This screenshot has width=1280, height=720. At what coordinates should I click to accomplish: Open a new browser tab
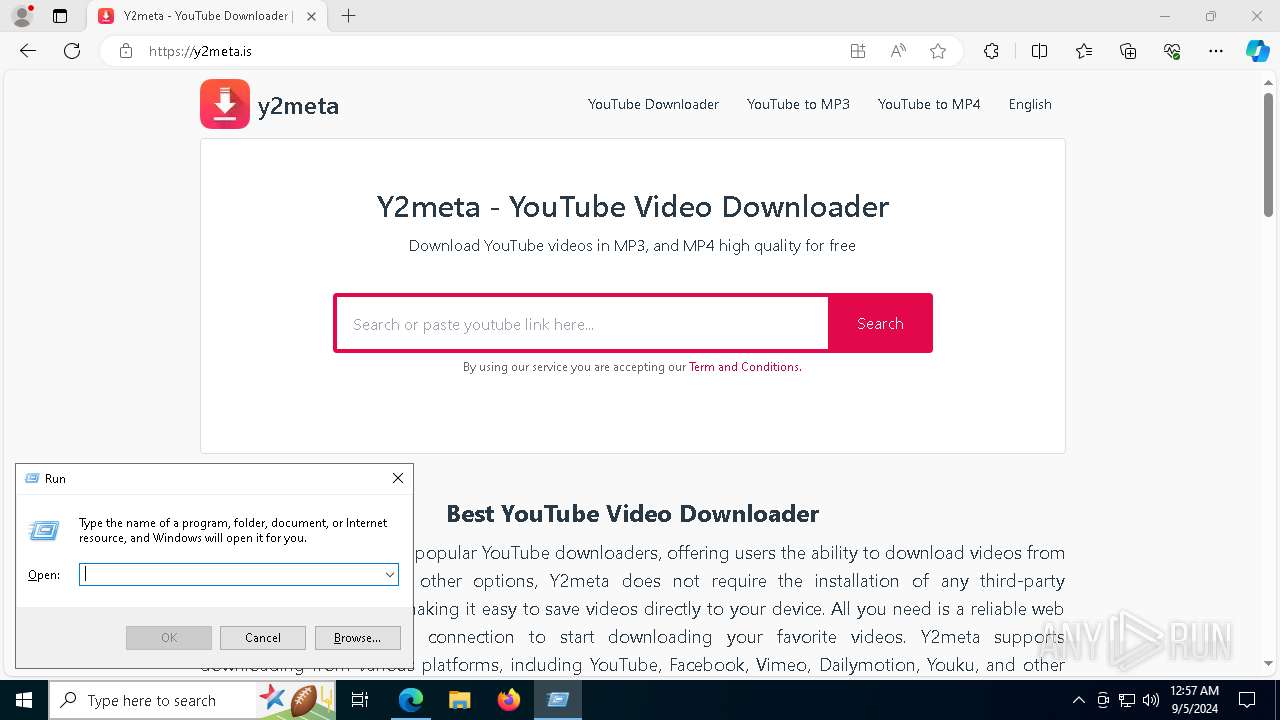tap(348, 16)
